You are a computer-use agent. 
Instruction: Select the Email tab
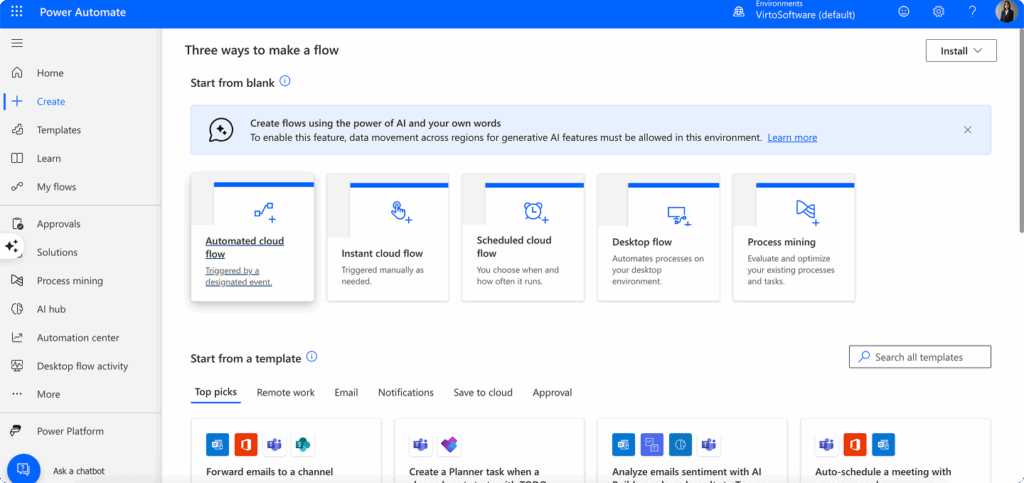click(x=346, y=392)
